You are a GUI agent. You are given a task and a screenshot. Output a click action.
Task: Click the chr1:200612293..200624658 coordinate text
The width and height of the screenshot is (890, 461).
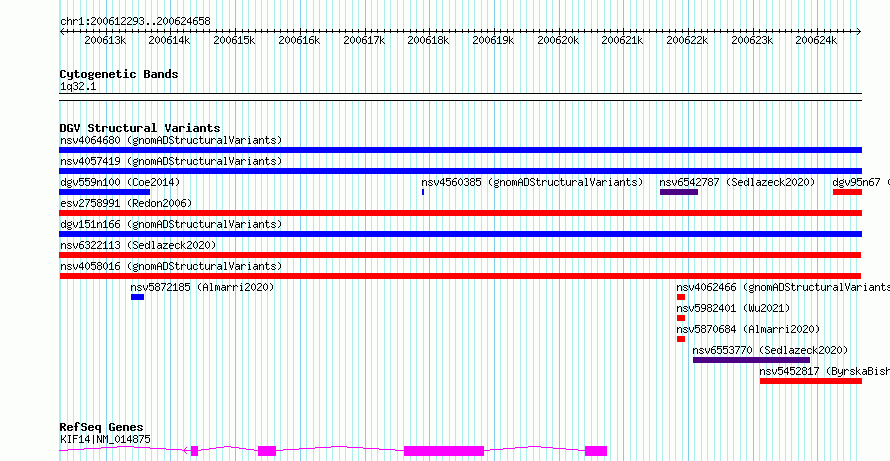pos(135,21)
